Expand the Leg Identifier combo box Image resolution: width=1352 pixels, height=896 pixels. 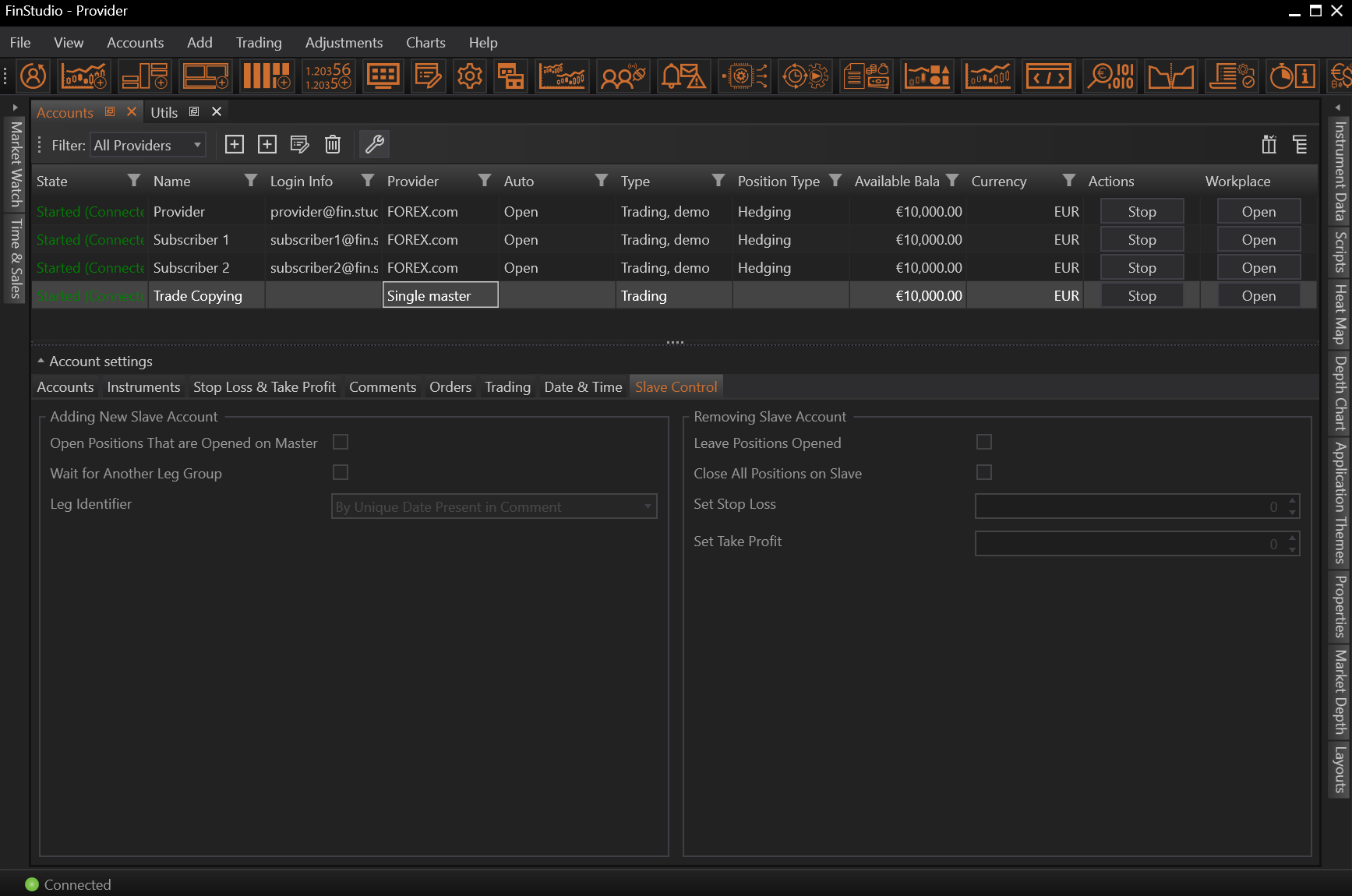493,506
